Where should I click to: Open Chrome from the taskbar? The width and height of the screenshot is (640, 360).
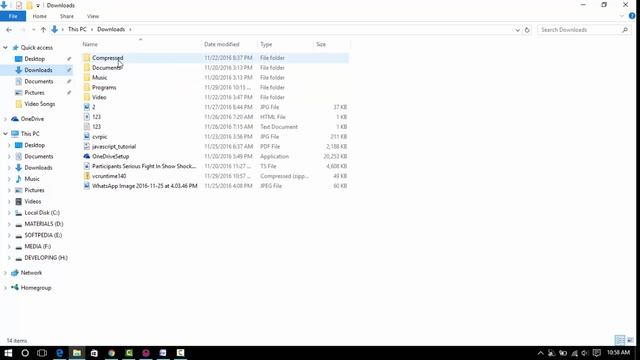click(x=111, y=353)
